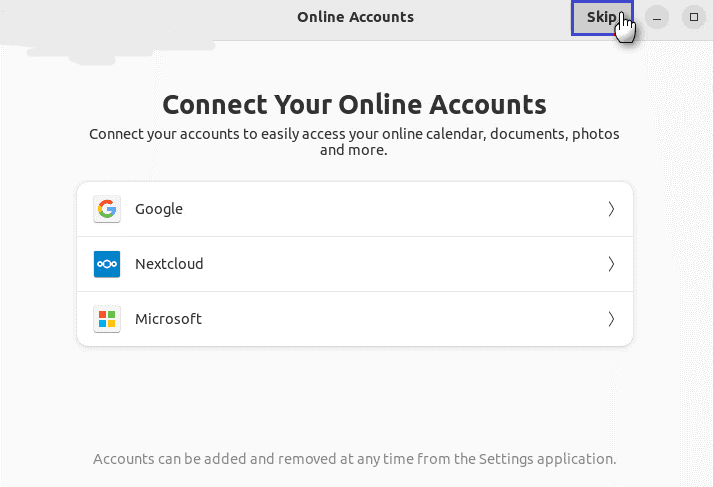Expand the Nextcloud account chevron arrow
Screen dimensions: 713x487
pos(610,264)
